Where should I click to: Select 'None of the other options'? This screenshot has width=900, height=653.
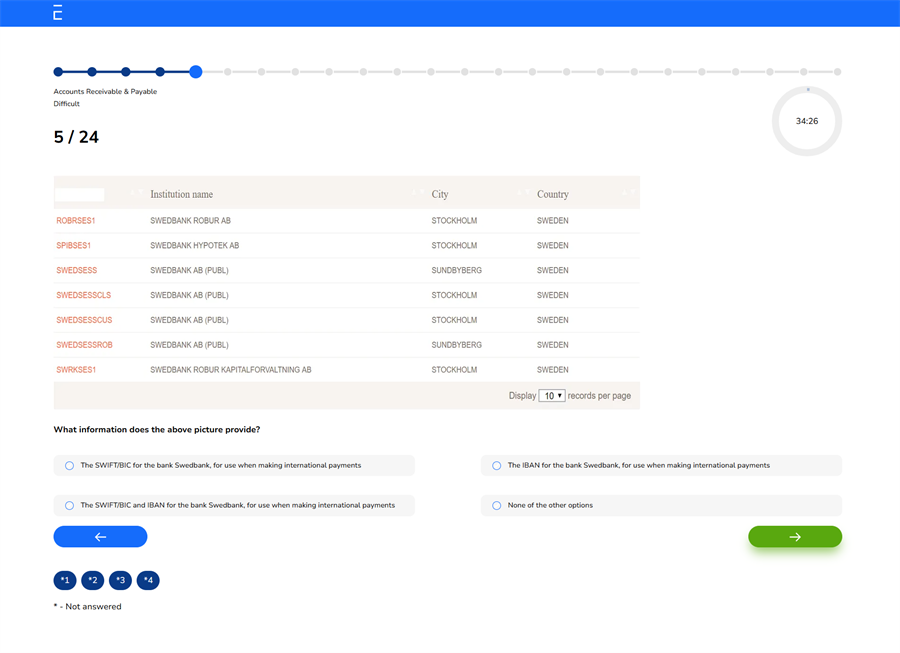497,505
